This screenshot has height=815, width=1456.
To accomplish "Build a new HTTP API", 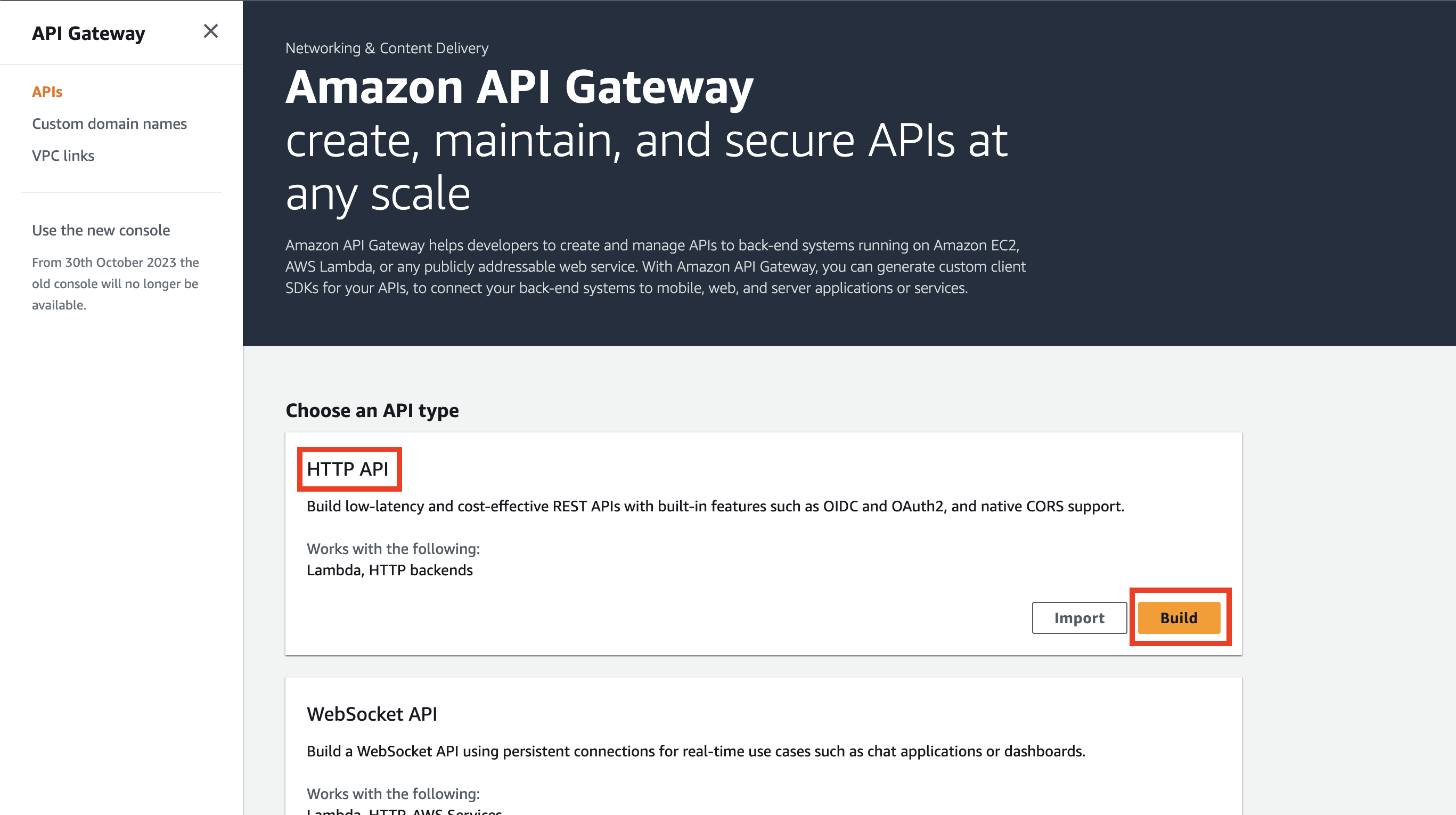I will [1179, 617].
